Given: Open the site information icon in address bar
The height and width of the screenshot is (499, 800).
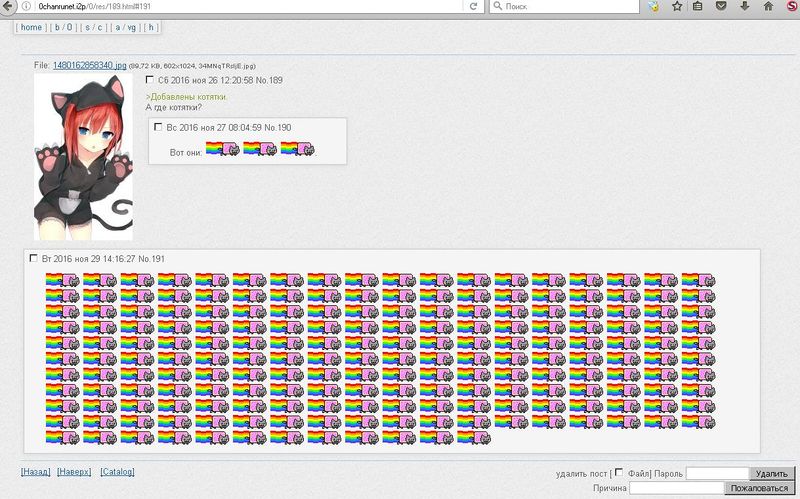Looking at the screenshot, I should pyautogui.click(x=26, y=7).
